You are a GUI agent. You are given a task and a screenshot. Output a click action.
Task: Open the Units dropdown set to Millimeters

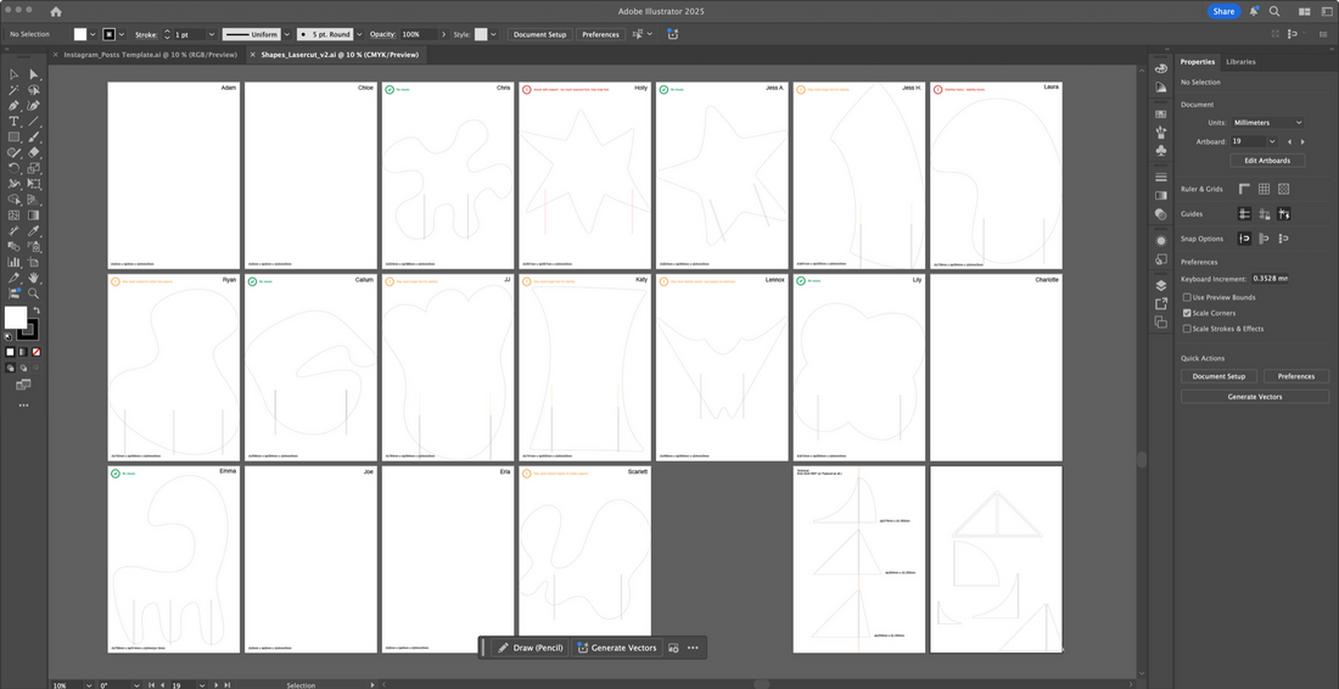1267,122
